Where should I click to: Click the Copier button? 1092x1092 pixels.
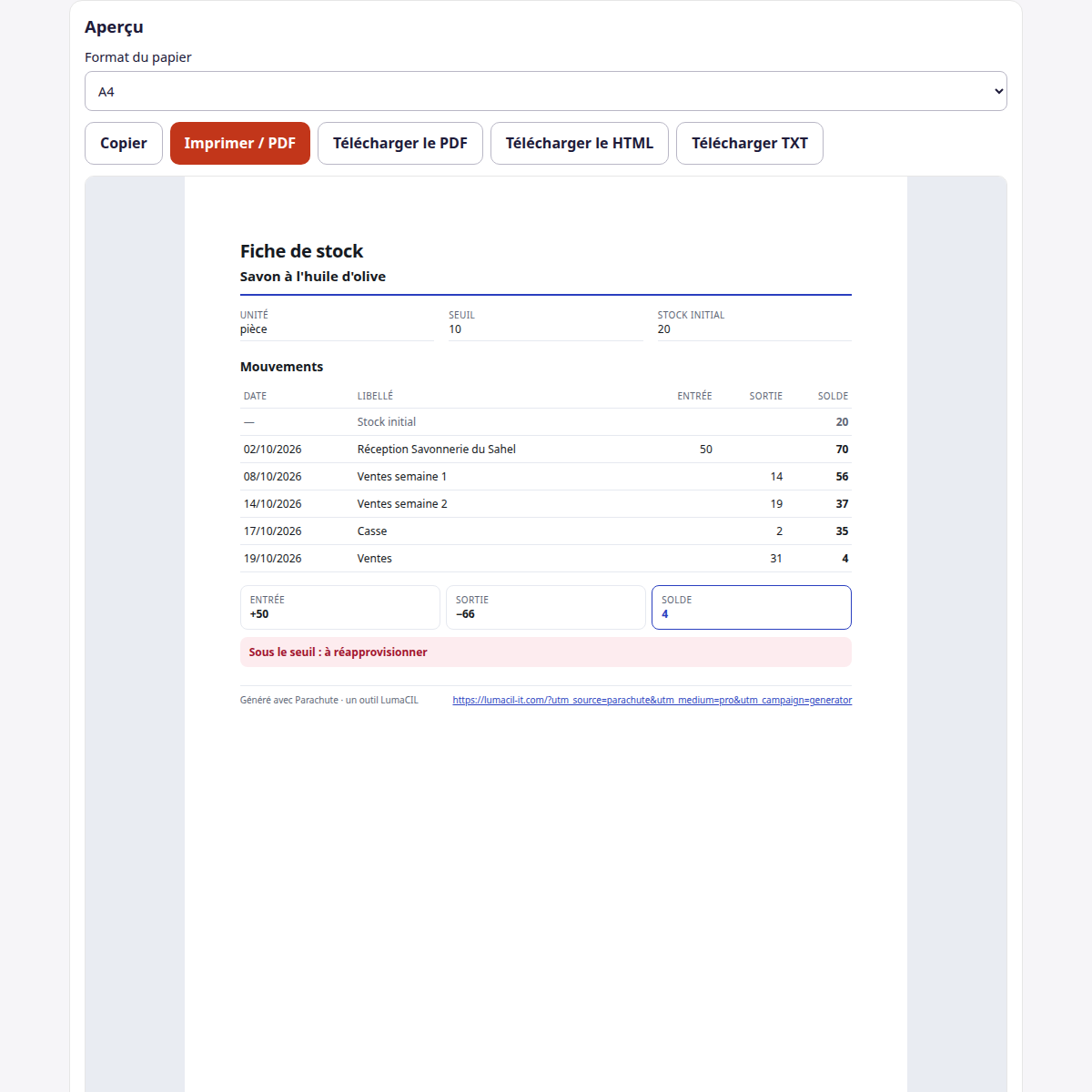(124, 143)
